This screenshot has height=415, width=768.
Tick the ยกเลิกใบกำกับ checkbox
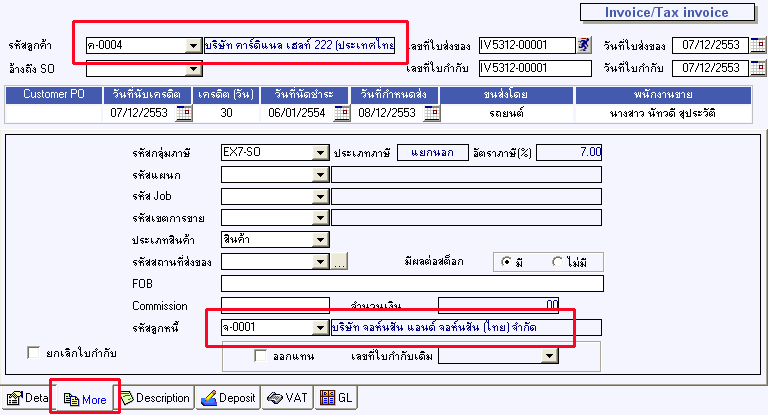click(34, 351)
